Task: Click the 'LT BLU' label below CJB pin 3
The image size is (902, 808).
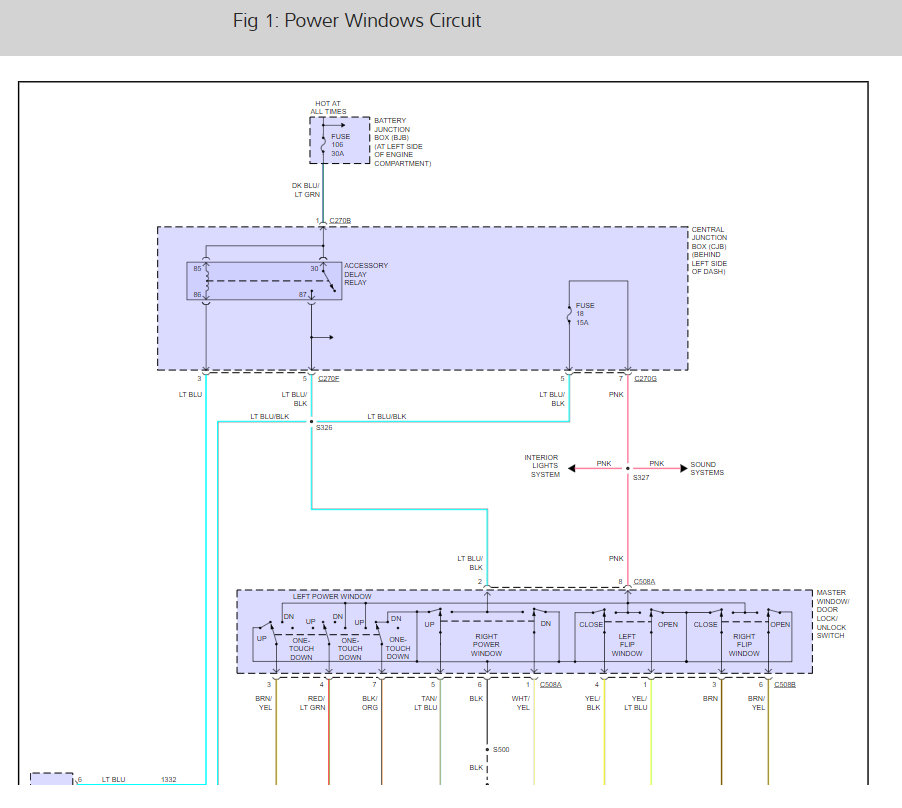Action: [x=190, y=395]
